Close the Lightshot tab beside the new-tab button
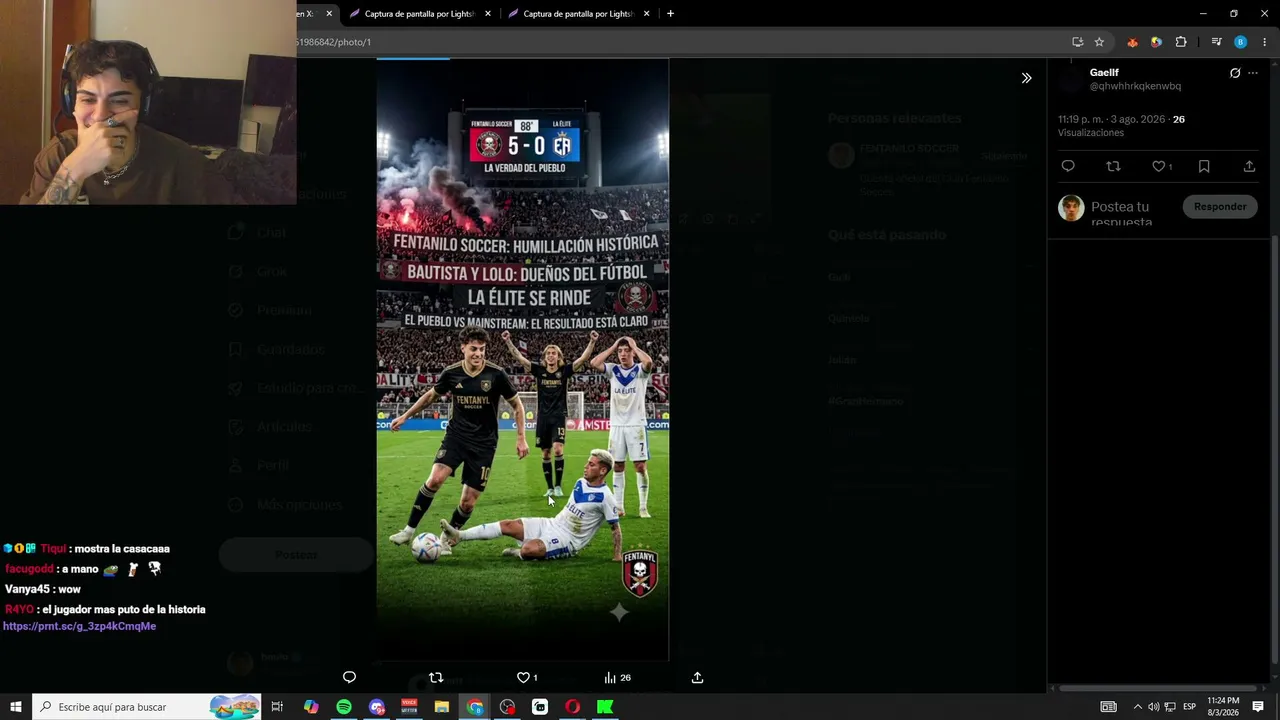The image size is (1280, 720). 647,14
